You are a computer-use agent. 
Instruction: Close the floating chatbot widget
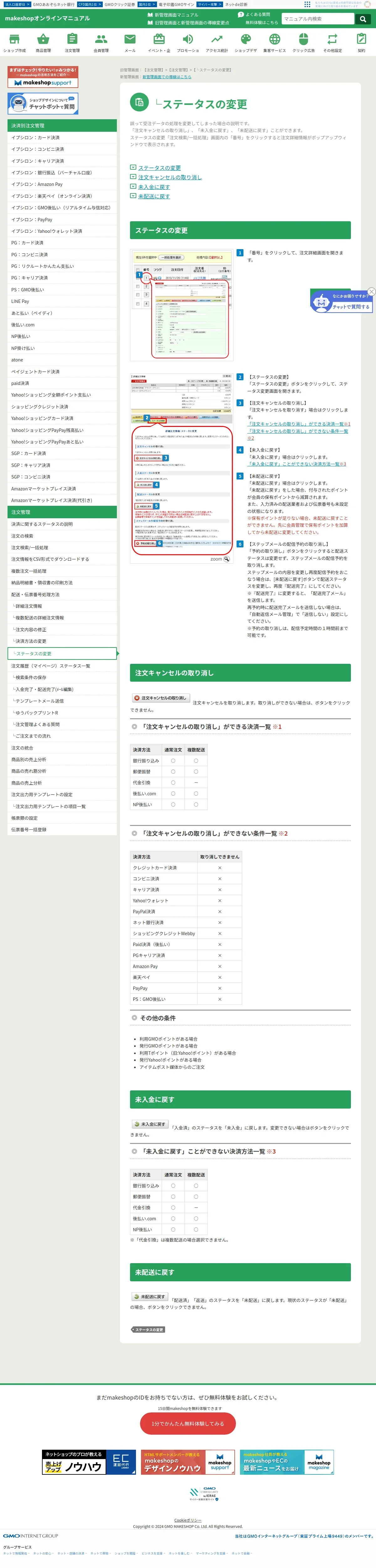(372, 292)
